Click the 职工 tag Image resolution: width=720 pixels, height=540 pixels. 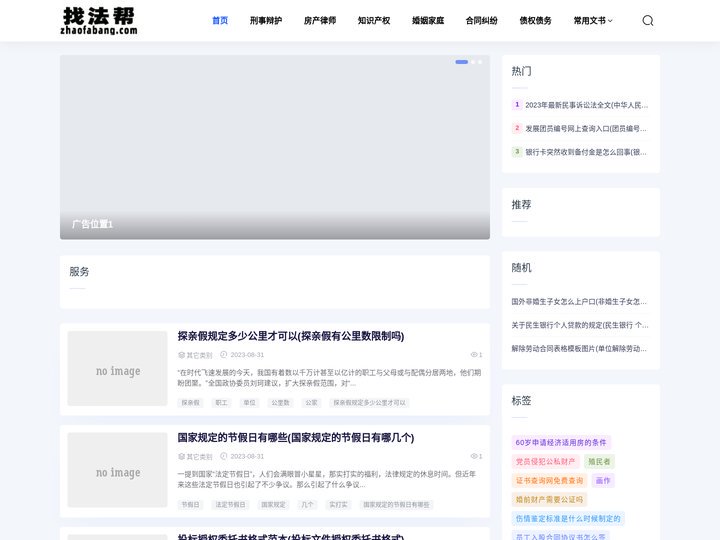[x=221, y=403]
